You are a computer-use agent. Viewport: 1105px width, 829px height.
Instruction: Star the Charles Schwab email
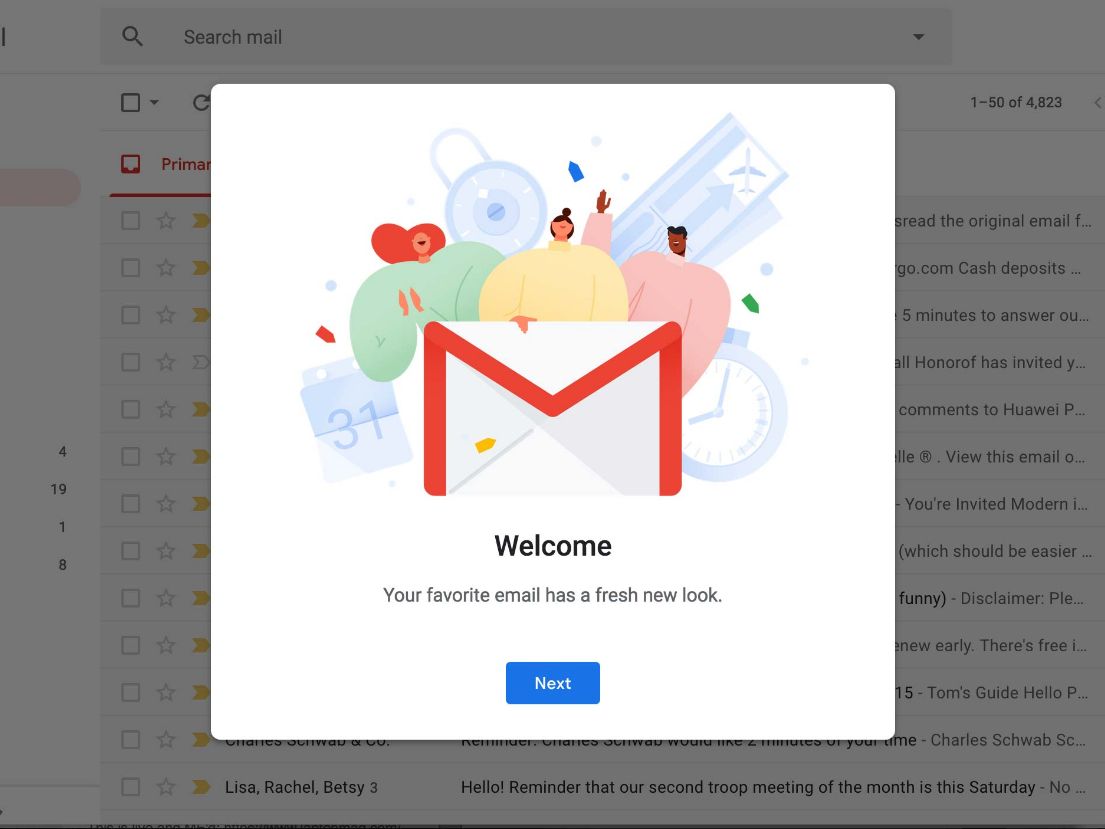tap(166, 739)
